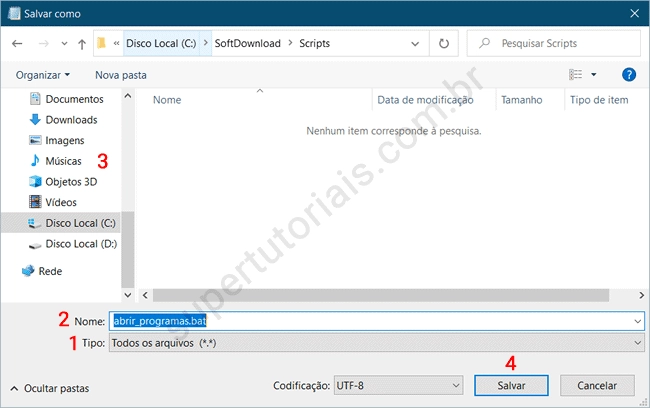Click the Salvar button
This screenshot has height=408, width=650.
(x=510, y=385)
